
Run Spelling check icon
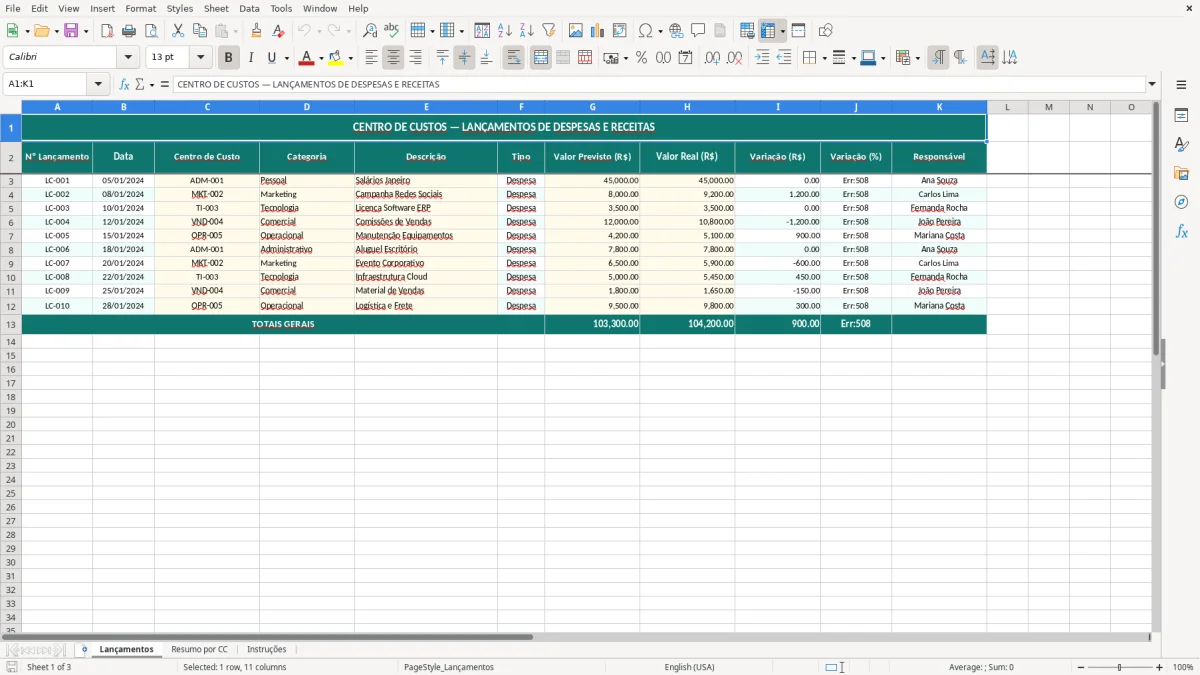point(391,31)
